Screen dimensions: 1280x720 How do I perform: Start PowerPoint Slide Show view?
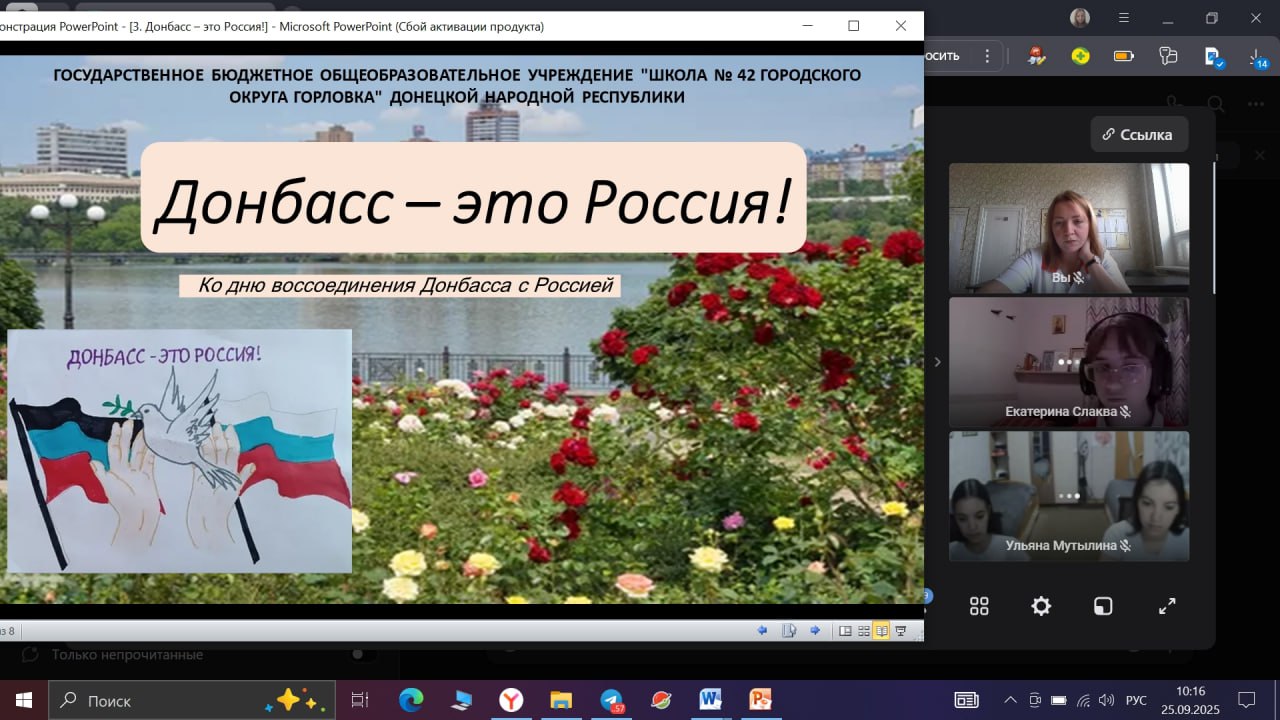(900, 631)
